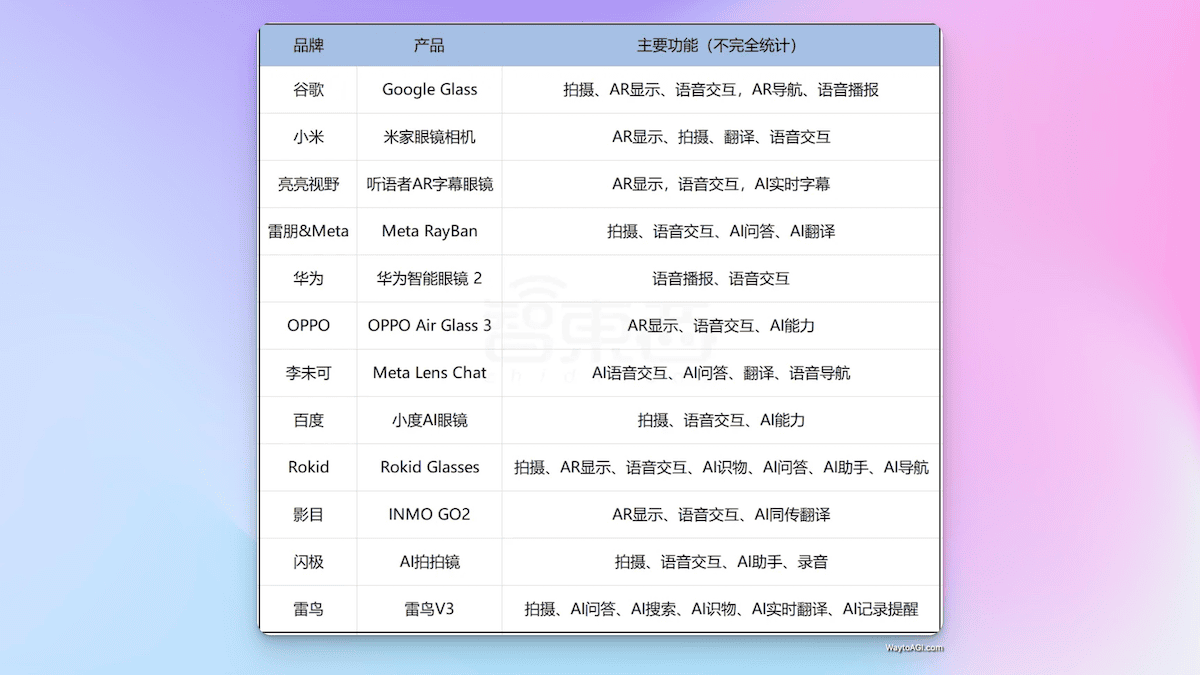Select 百度 features cell 拍摄、语音交互、AI能力
Viewport: 1200px width, 675px height.
[721, 420]
